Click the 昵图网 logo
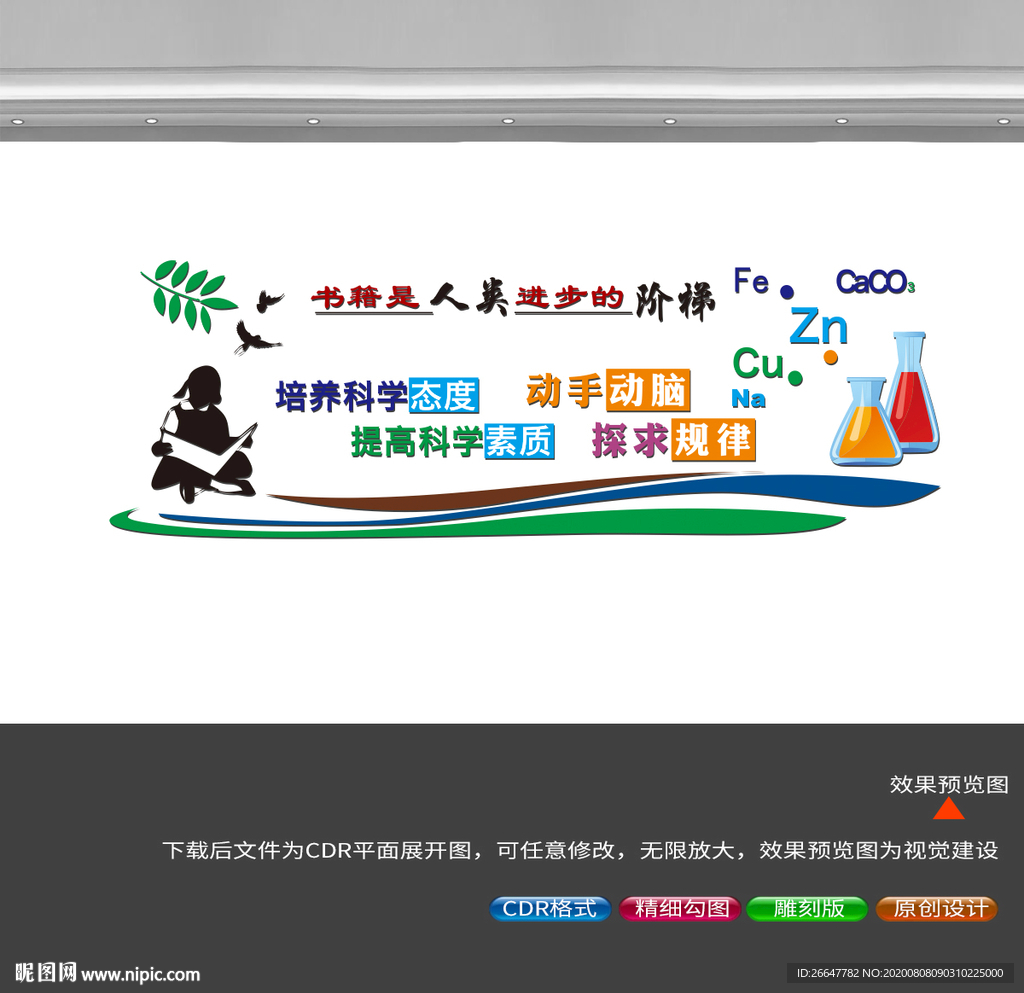 point(46,972)
